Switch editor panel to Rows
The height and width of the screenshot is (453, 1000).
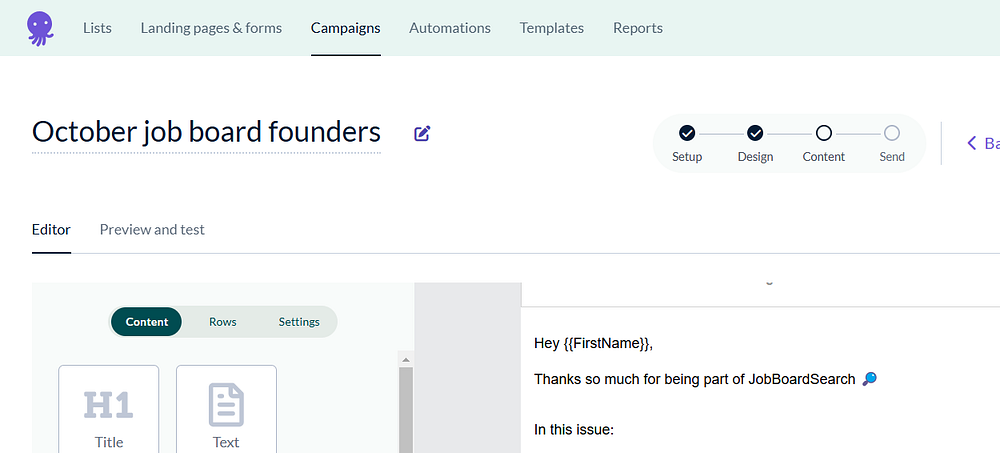pos(222,322)
